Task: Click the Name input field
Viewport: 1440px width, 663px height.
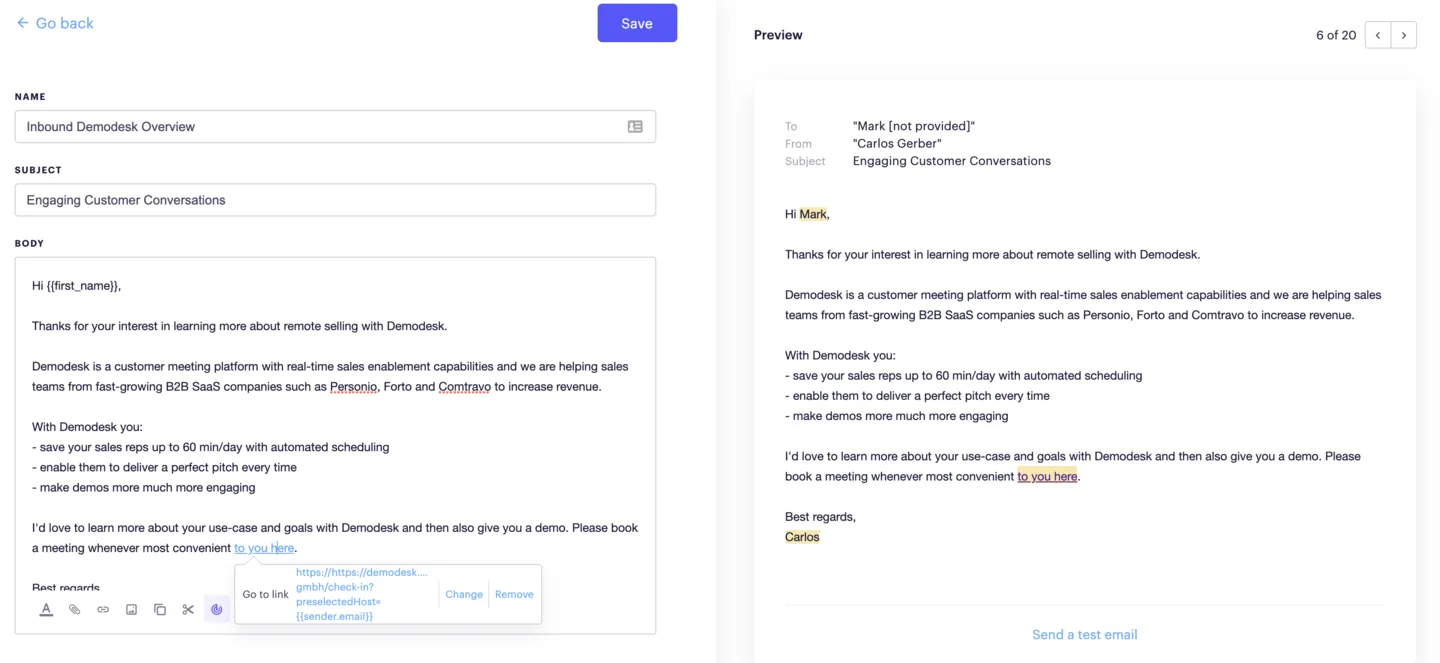Action: click(335, 127)
